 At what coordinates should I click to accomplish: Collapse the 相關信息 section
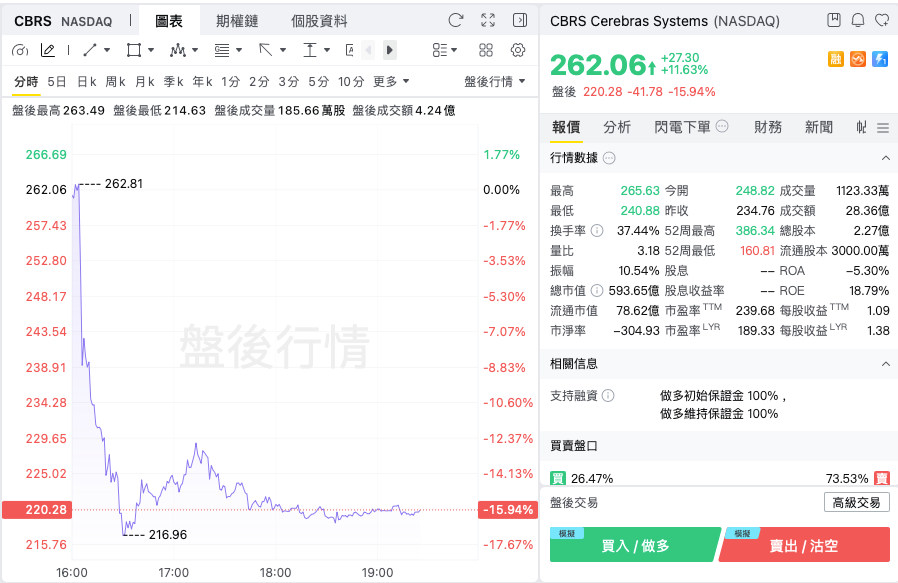[x=885, y=364]
